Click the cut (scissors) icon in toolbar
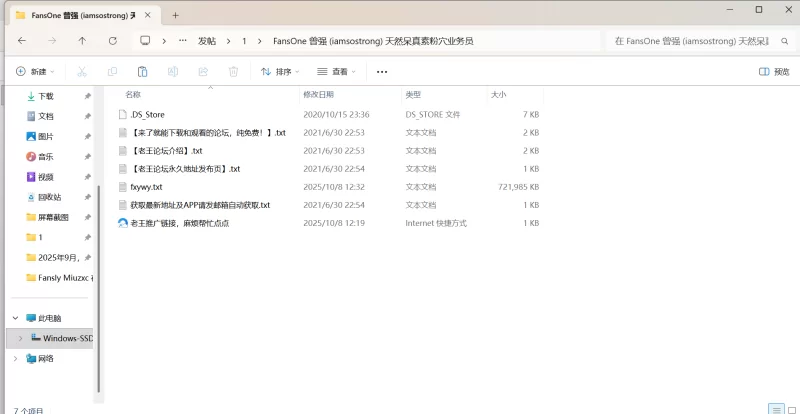 point(82,72)
